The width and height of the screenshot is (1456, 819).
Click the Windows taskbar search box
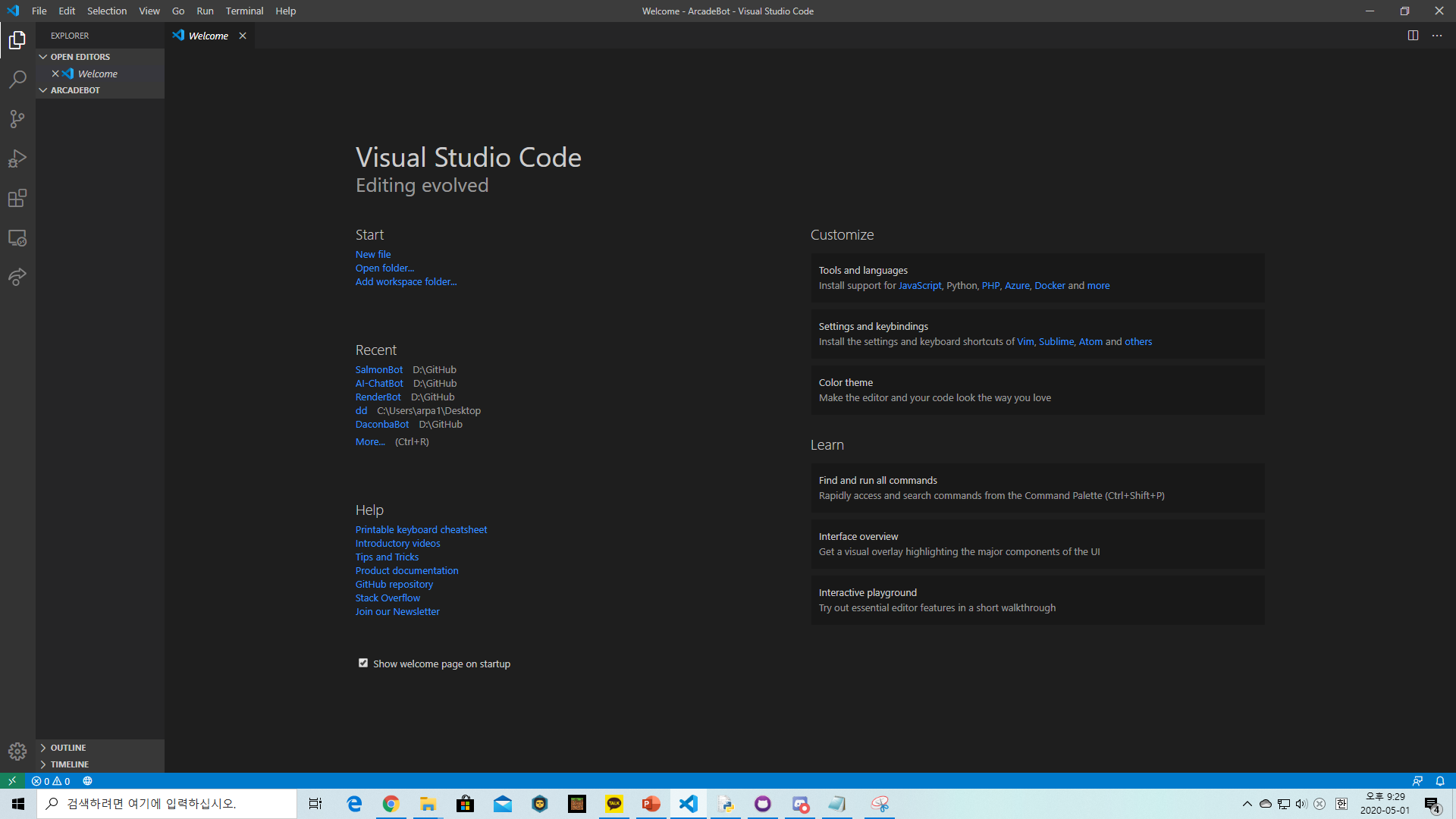(167, 804)
